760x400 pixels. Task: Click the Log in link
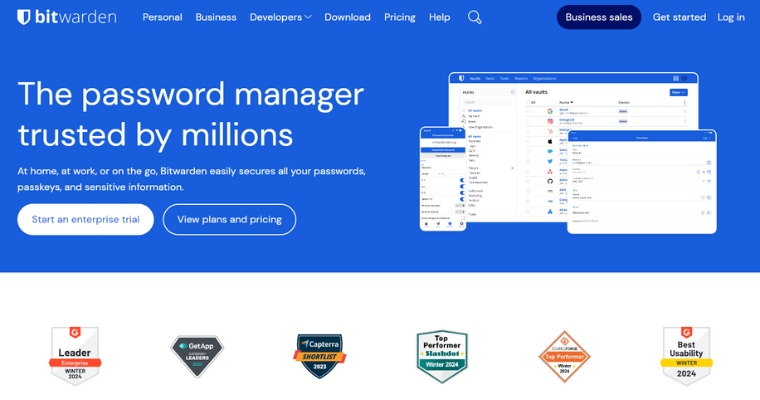[x=731, y=17]
